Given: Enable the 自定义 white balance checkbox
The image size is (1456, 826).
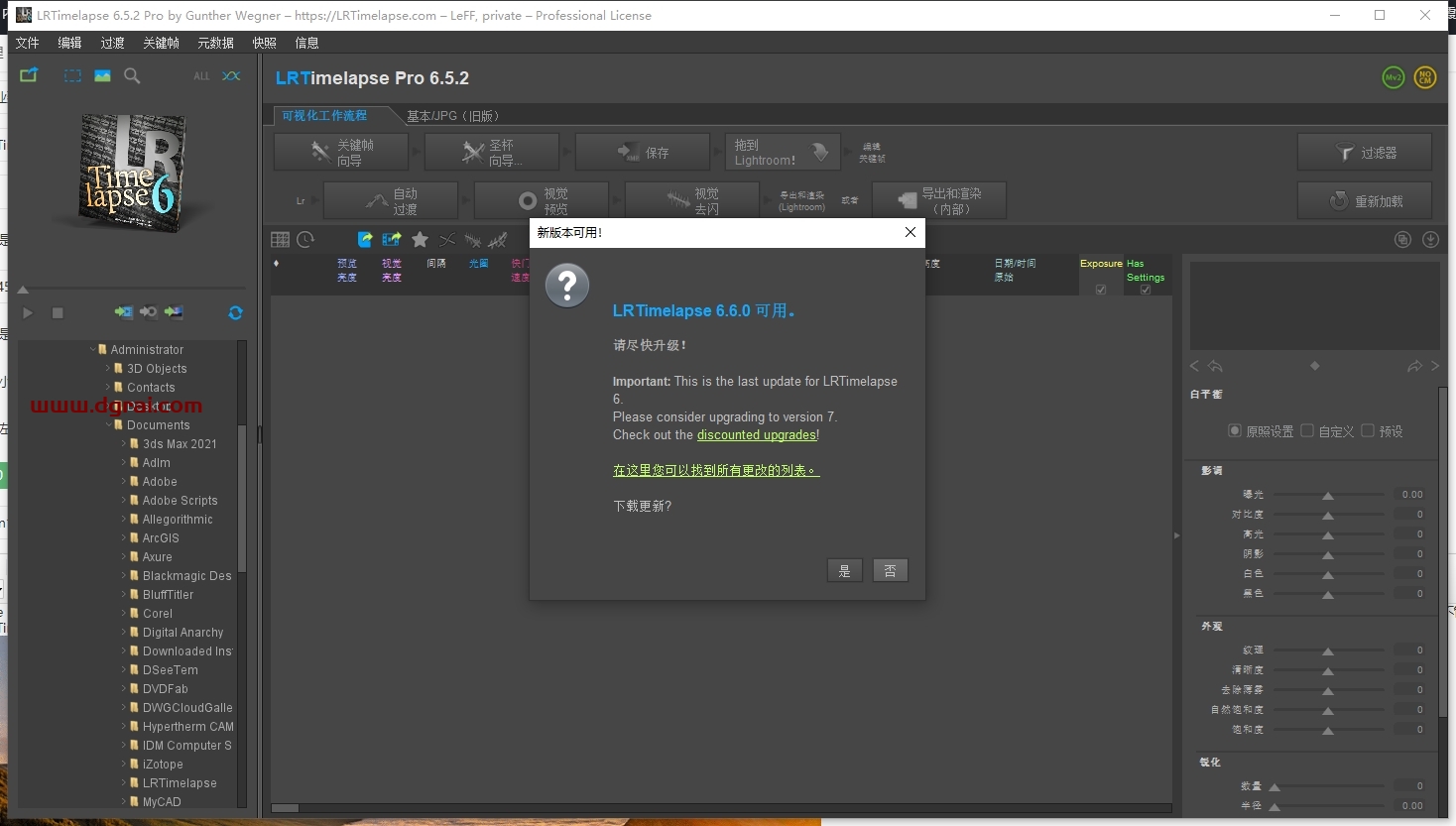Looking at the screenshot, I should 1307,430.
